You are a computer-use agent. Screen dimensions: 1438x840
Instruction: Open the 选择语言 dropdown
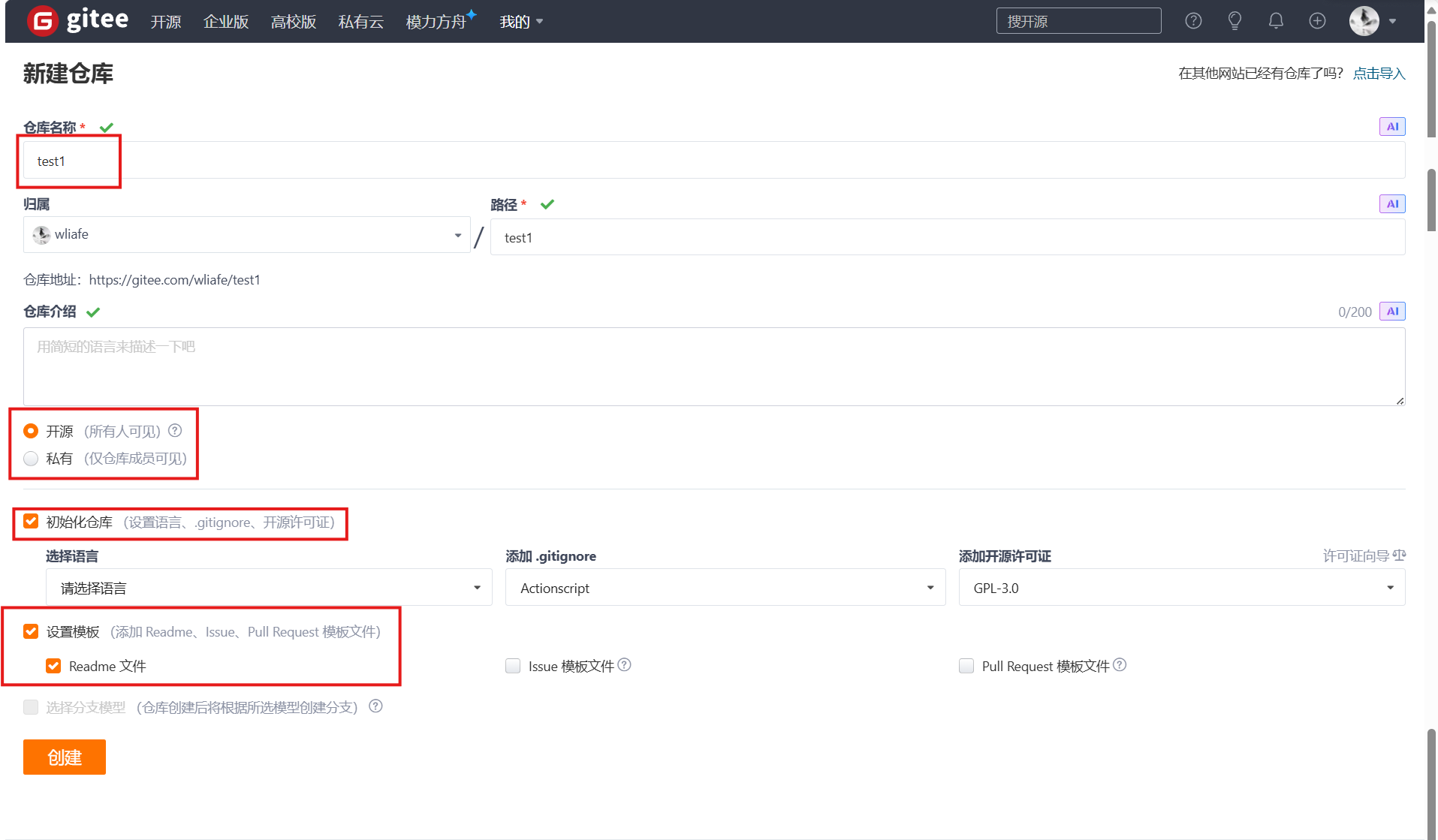[269, 588]
